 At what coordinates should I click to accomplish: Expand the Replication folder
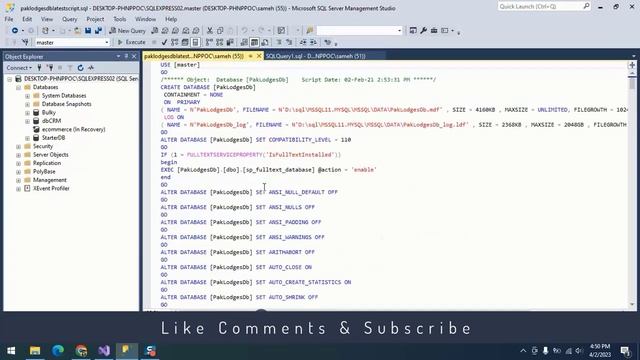pyautogui.click(x=19, y=163)
